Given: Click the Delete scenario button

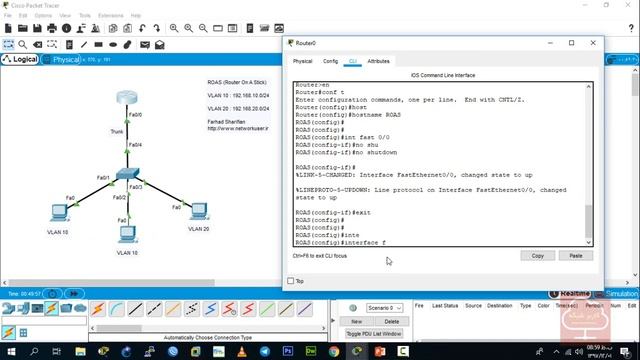Looking at the screenshot, I should (391, 322).
